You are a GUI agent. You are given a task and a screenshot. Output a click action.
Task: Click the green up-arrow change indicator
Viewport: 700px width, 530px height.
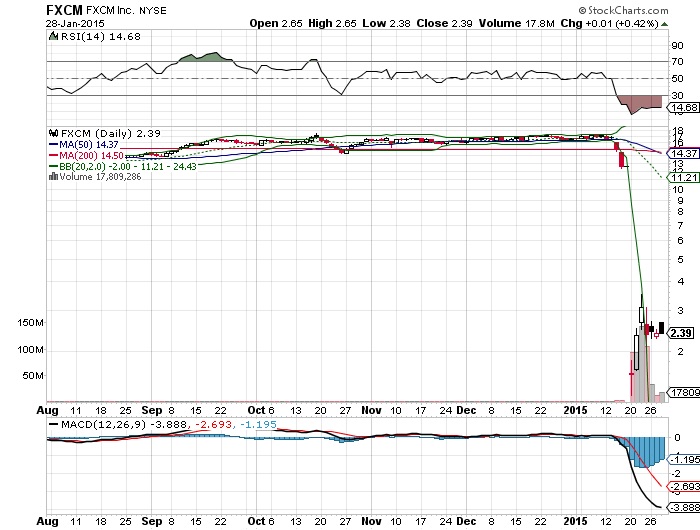(x=664, y=24)
